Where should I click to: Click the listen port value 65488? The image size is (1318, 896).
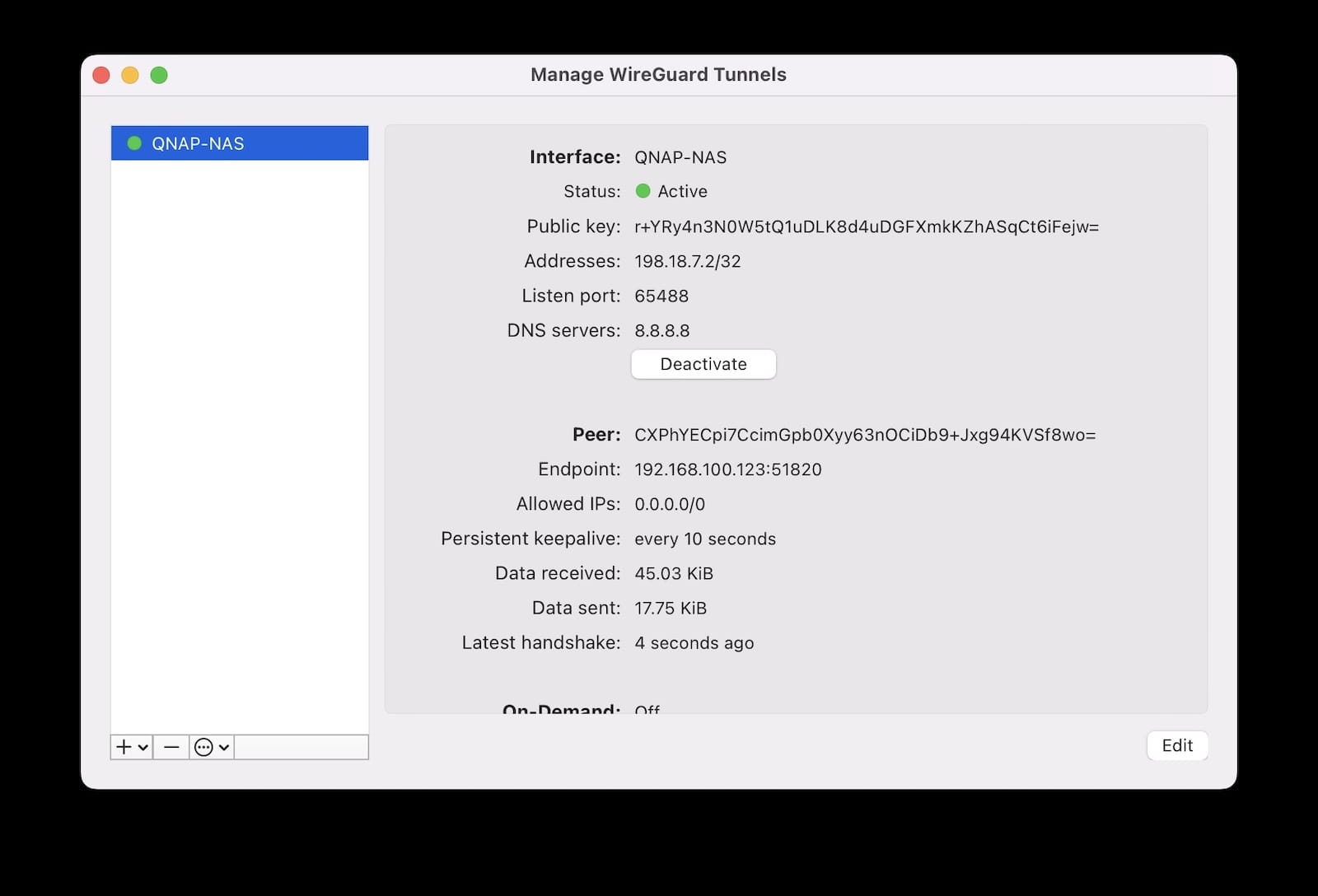[x=661, y=296]
